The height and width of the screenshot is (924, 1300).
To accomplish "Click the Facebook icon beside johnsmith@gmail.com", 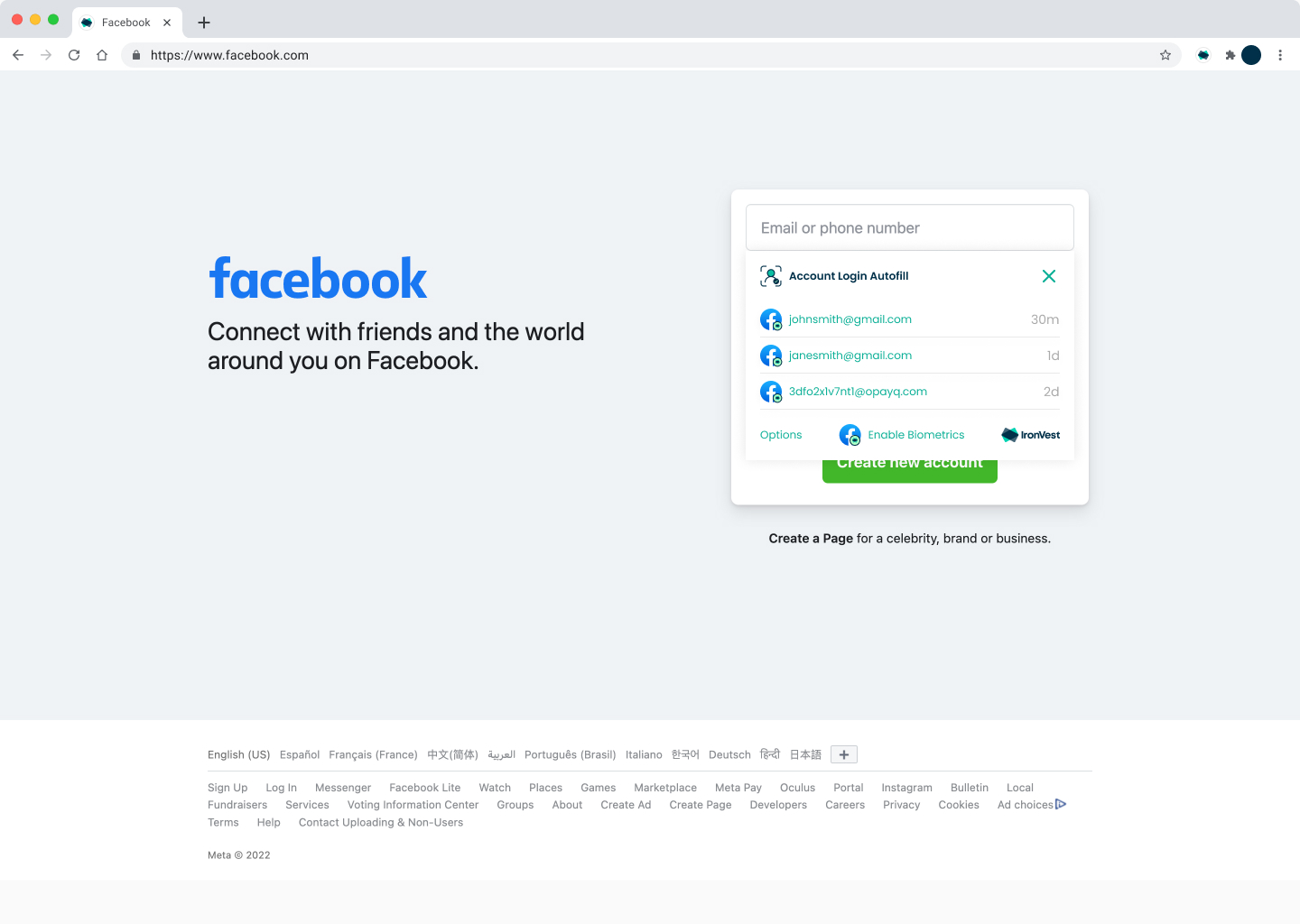I will (771, 319).
